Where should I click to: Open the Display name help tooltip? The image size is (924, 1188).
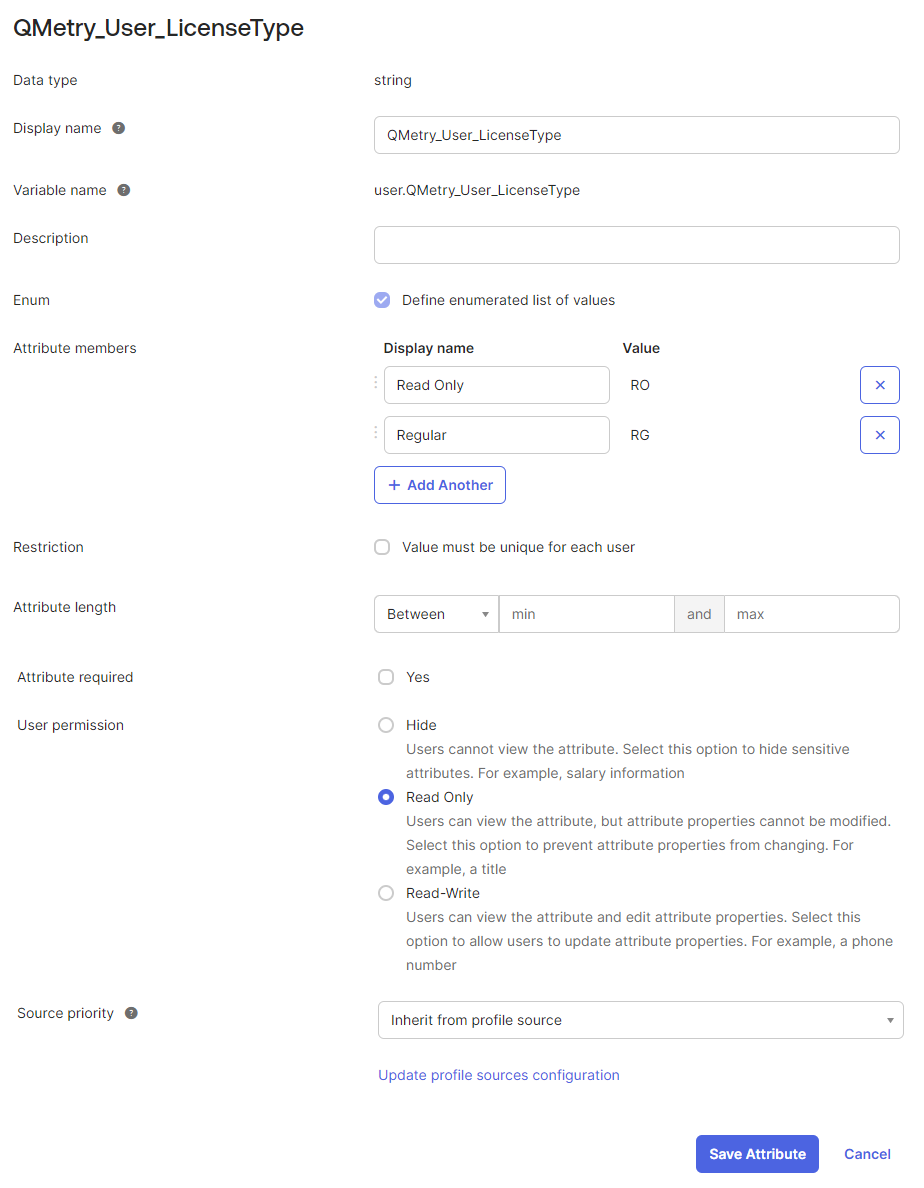coord(118,128)
